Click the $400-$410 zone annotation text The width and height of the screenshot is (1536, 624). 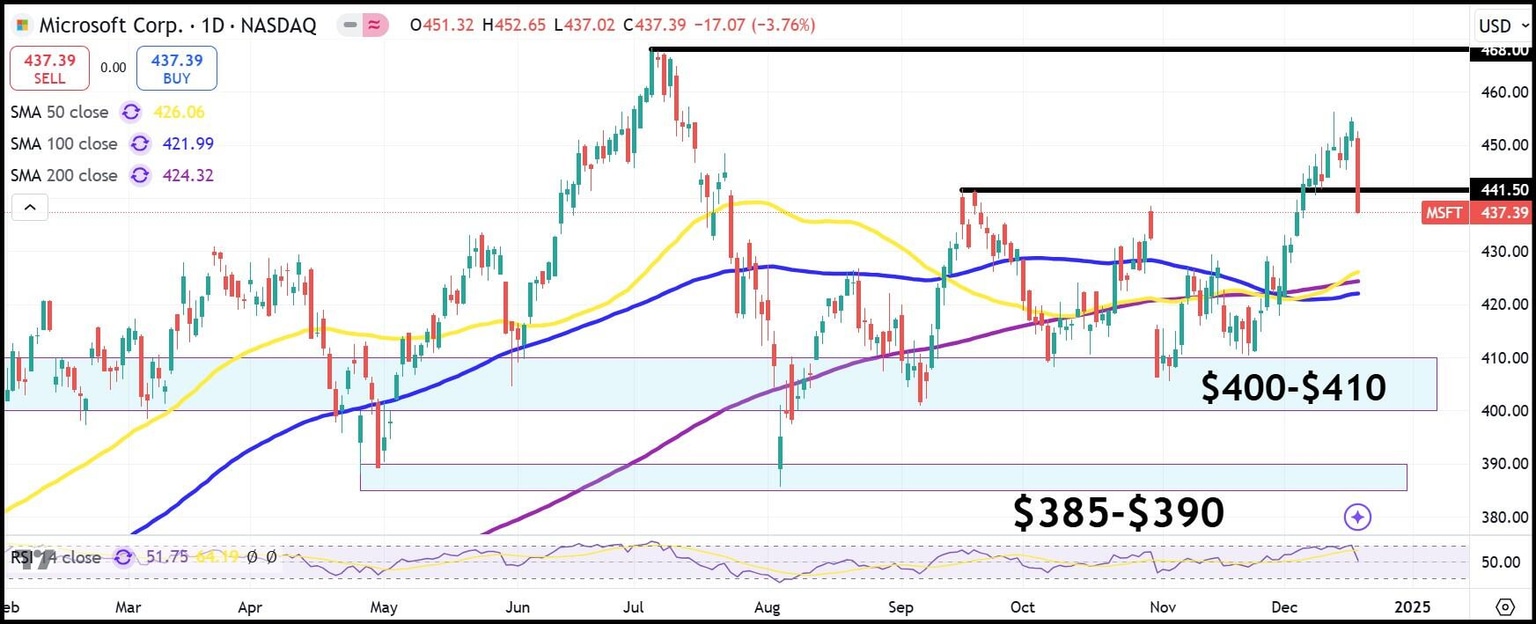pyautogui.click(x=1294, y=387)
